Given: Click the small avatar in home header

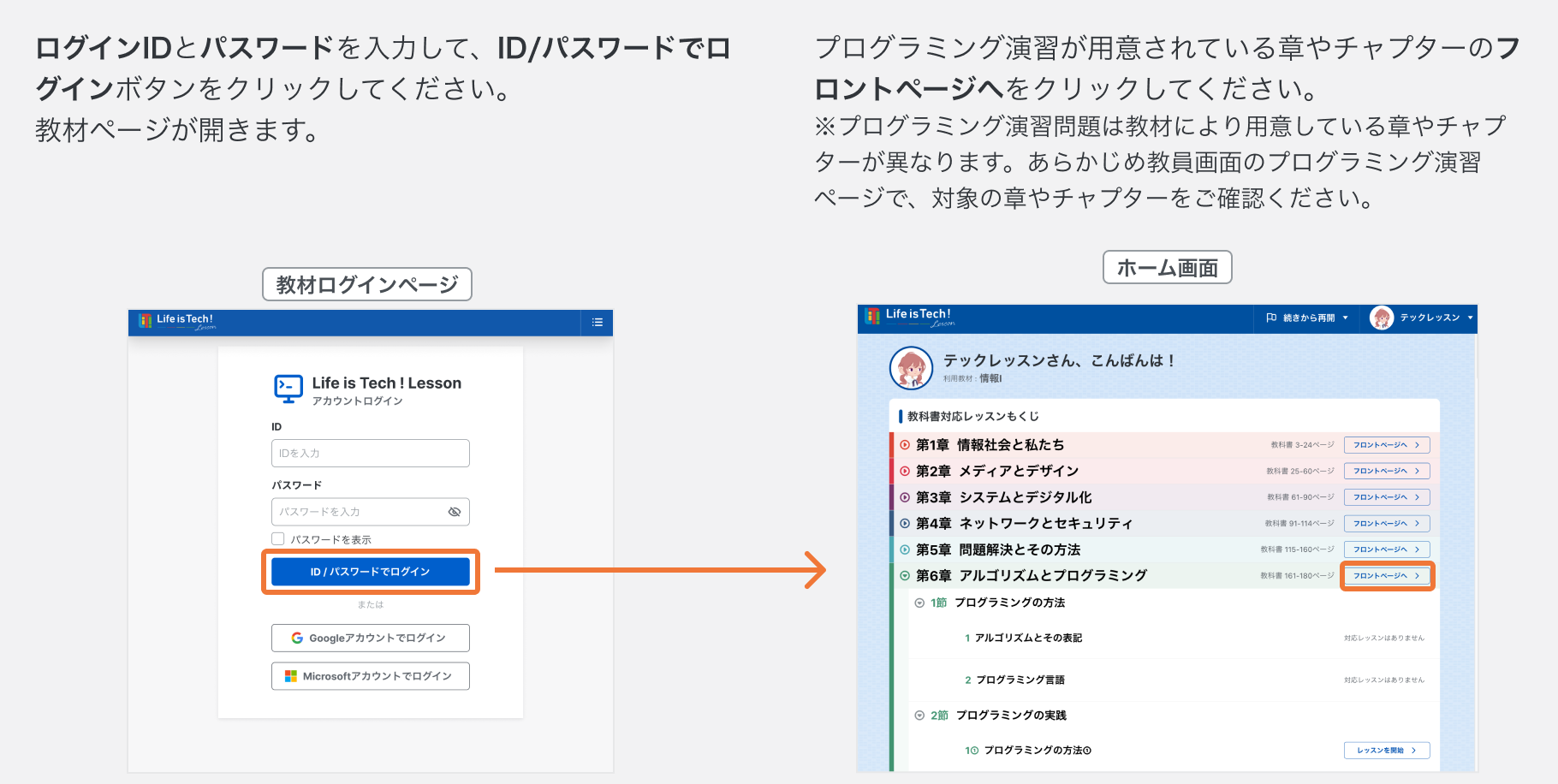Looking at the screenshot, I should pyautogui.click(x=1382, y=318).
